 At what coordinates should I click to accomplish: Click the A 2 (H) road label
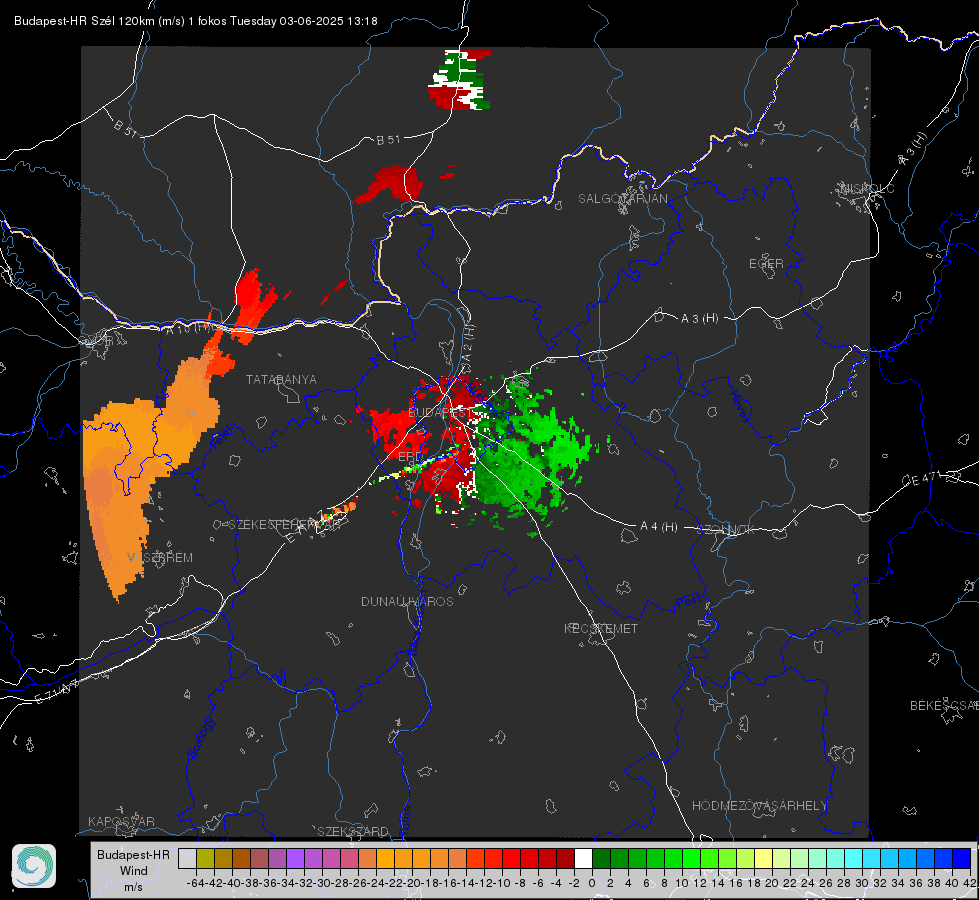[x=468, y=344]
